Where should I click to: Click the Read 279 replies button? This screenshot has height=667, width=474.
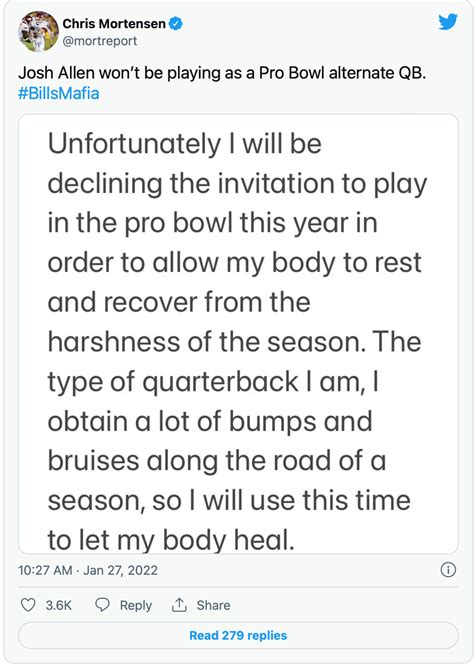[x=238, y=636]
